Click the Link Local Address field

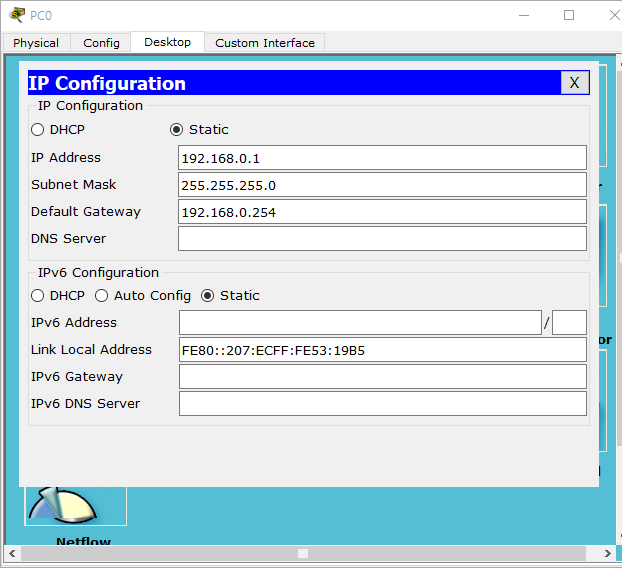[x=383, y=350]
